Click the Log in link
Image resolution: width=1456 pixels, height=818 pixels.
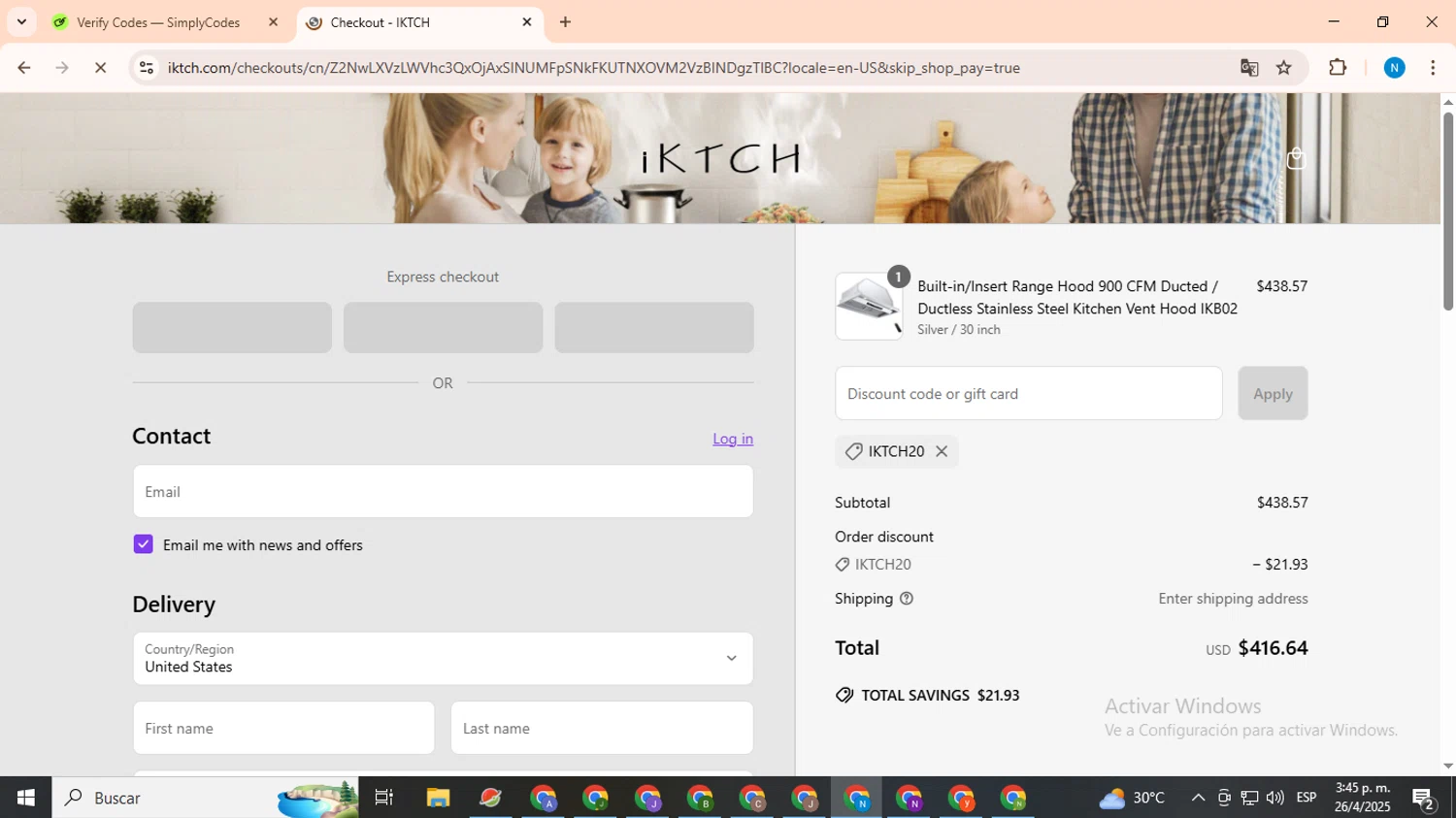[x=733, y=439]
